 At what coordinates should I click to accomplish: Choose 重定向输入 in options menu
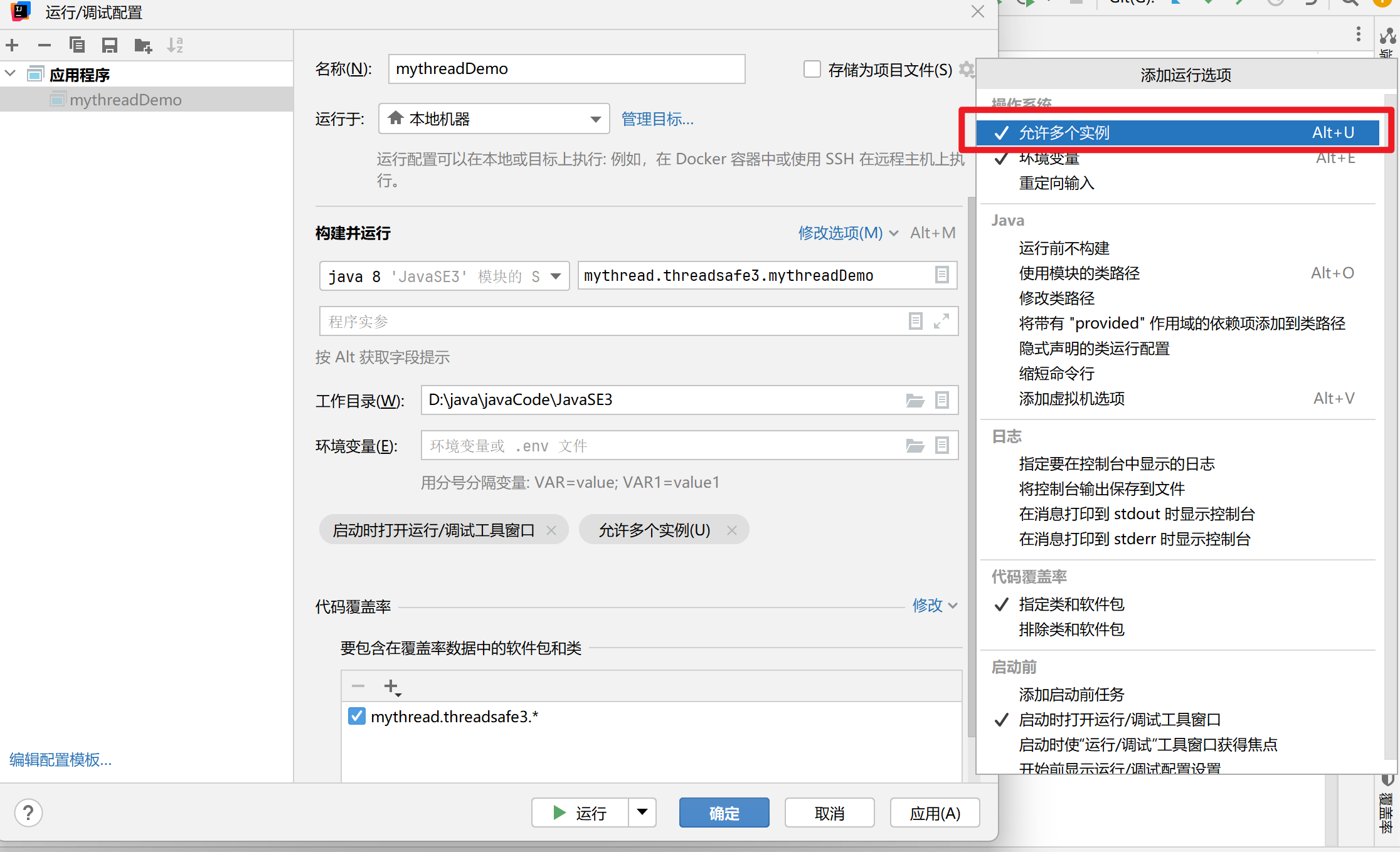coord(1056,183)
